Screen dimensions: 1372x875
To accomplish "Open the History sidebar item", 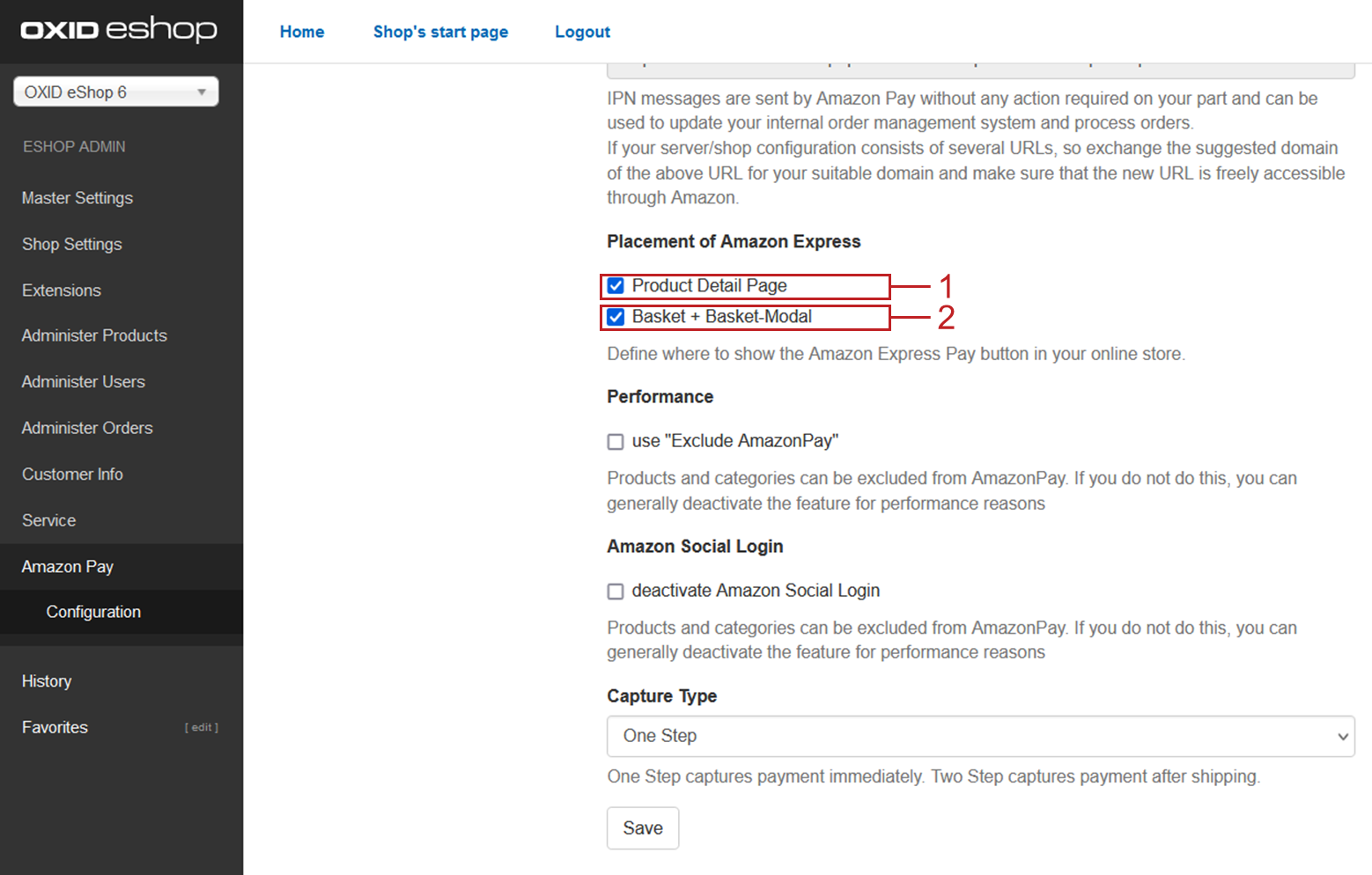I will click(47, 681).
